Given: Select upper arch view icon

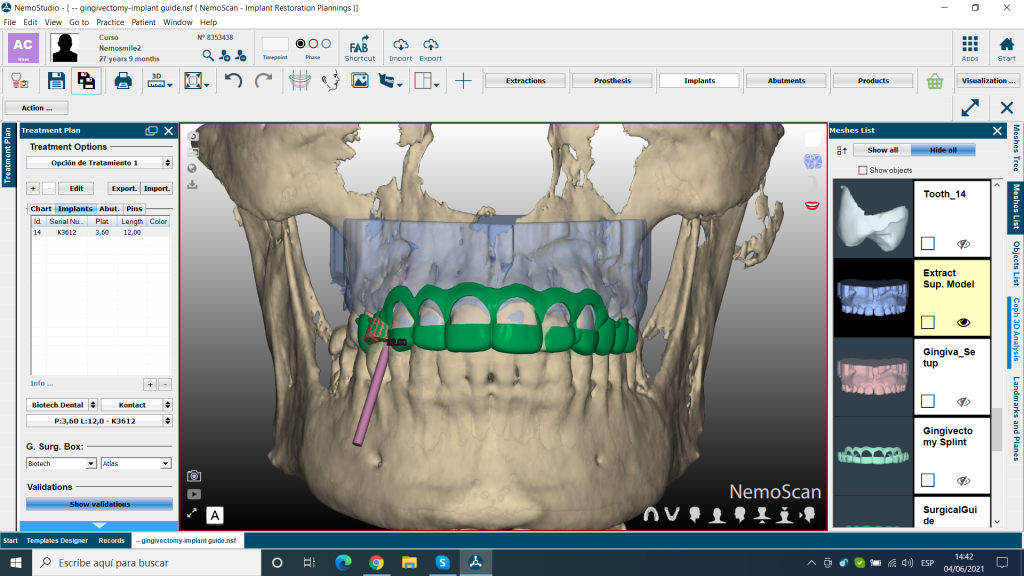Looking at the screenshot, I should pos(651,515).
